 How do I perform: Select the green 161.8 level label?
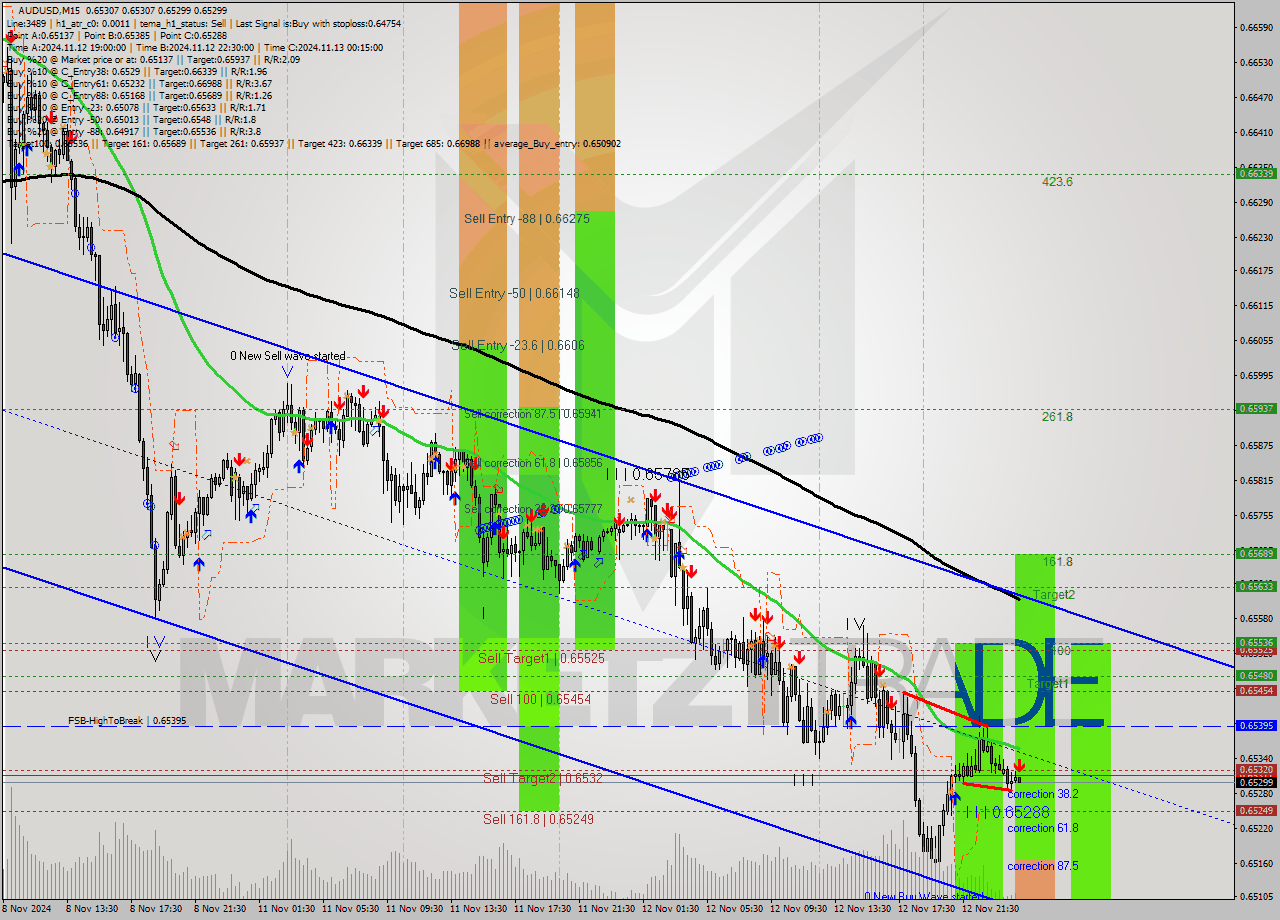pyautogui.click(x=1057, y=562)
